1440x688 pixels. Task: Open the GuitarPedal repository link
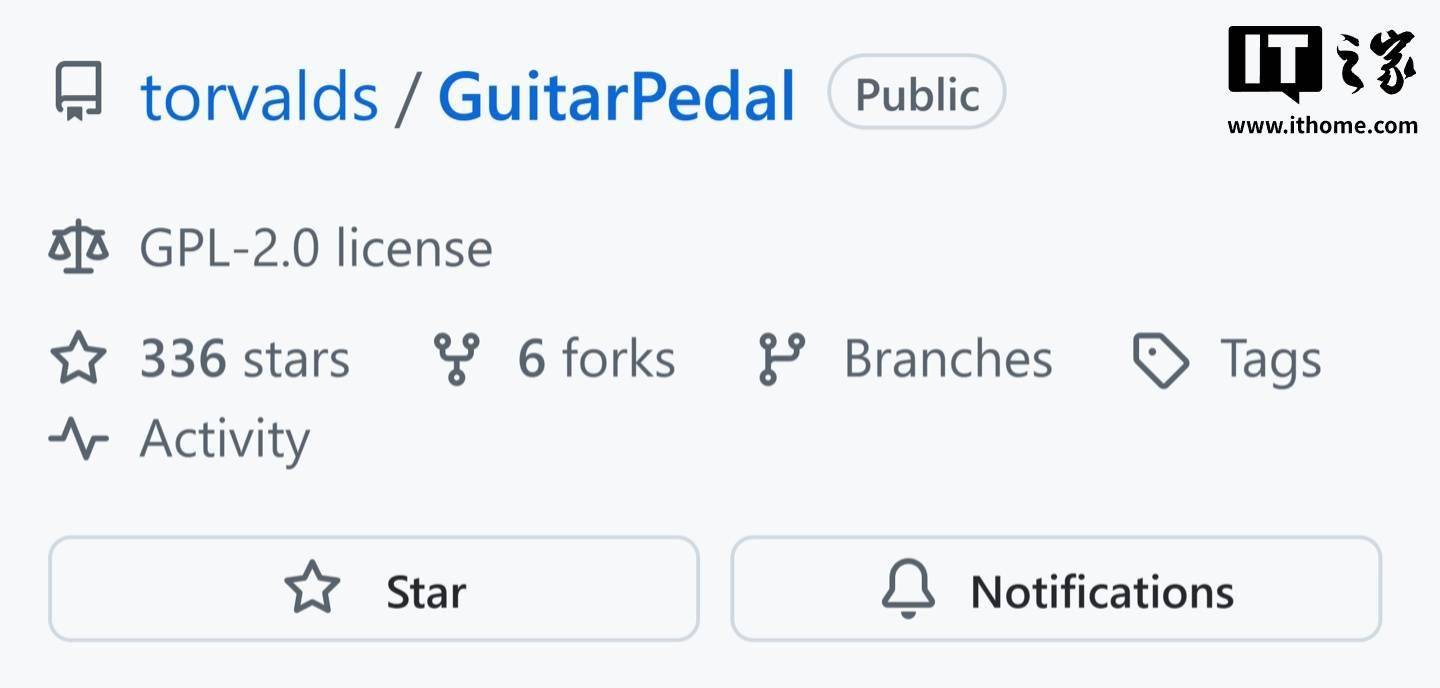tap(616, 96)
